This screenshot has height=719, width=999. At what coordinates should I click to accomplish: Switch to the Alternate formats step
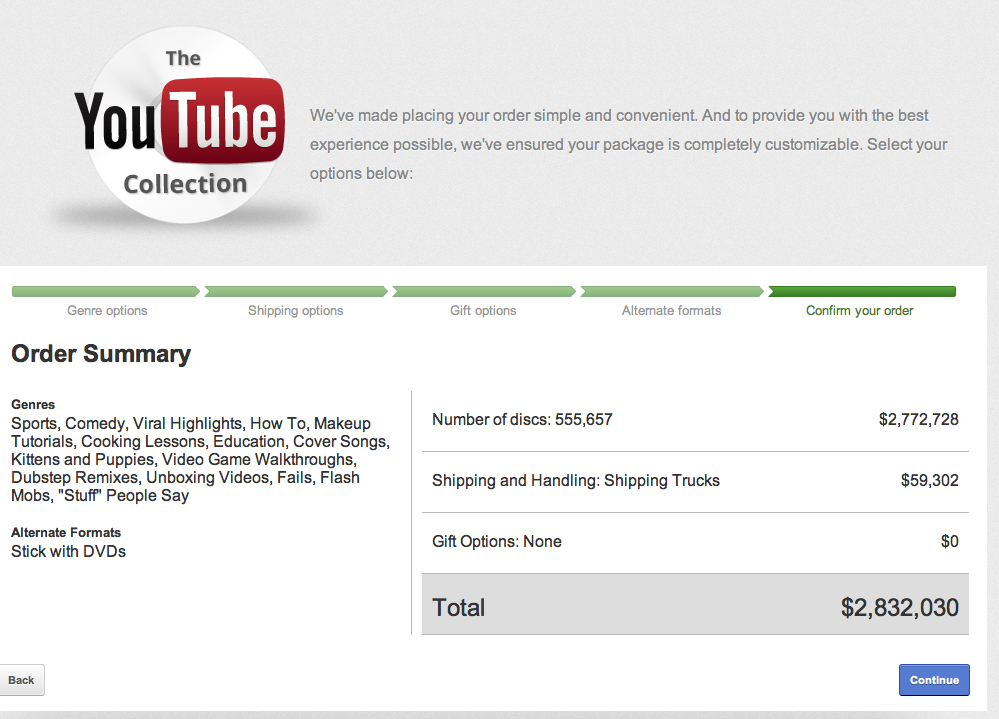pos(672,310)
